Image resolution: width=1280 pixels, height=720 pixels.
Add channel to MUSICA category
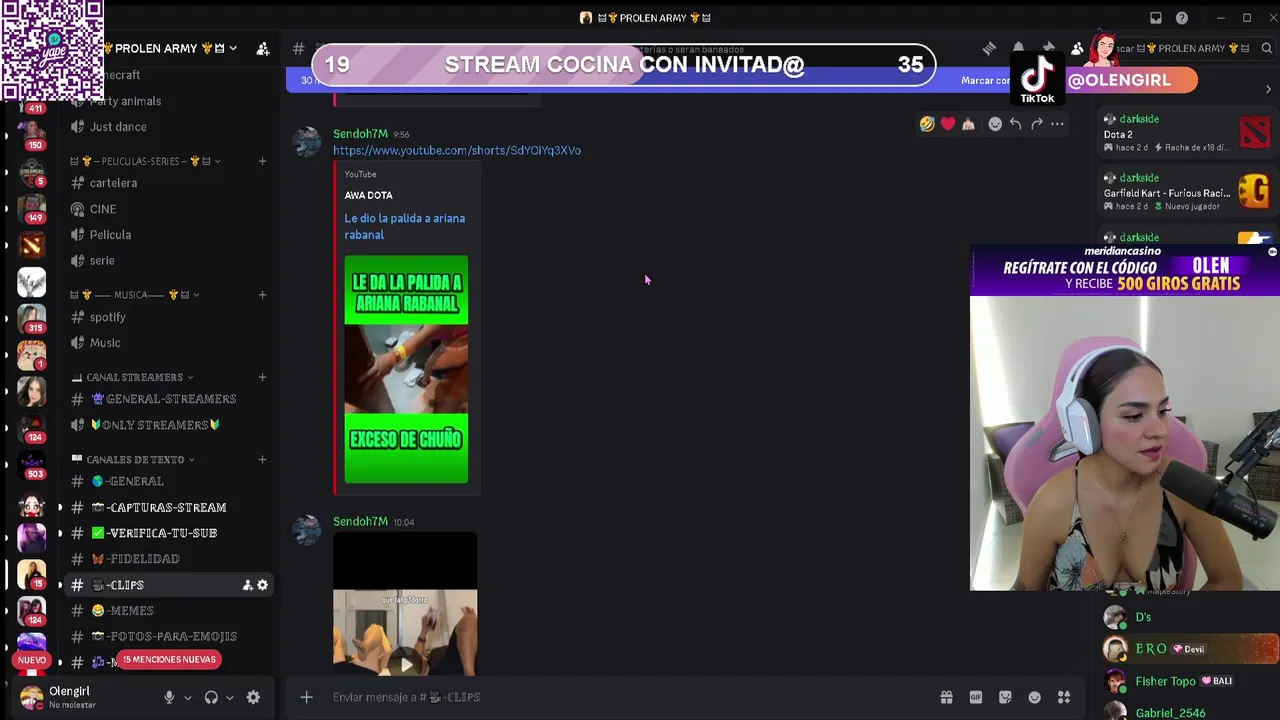click(262, 295)
